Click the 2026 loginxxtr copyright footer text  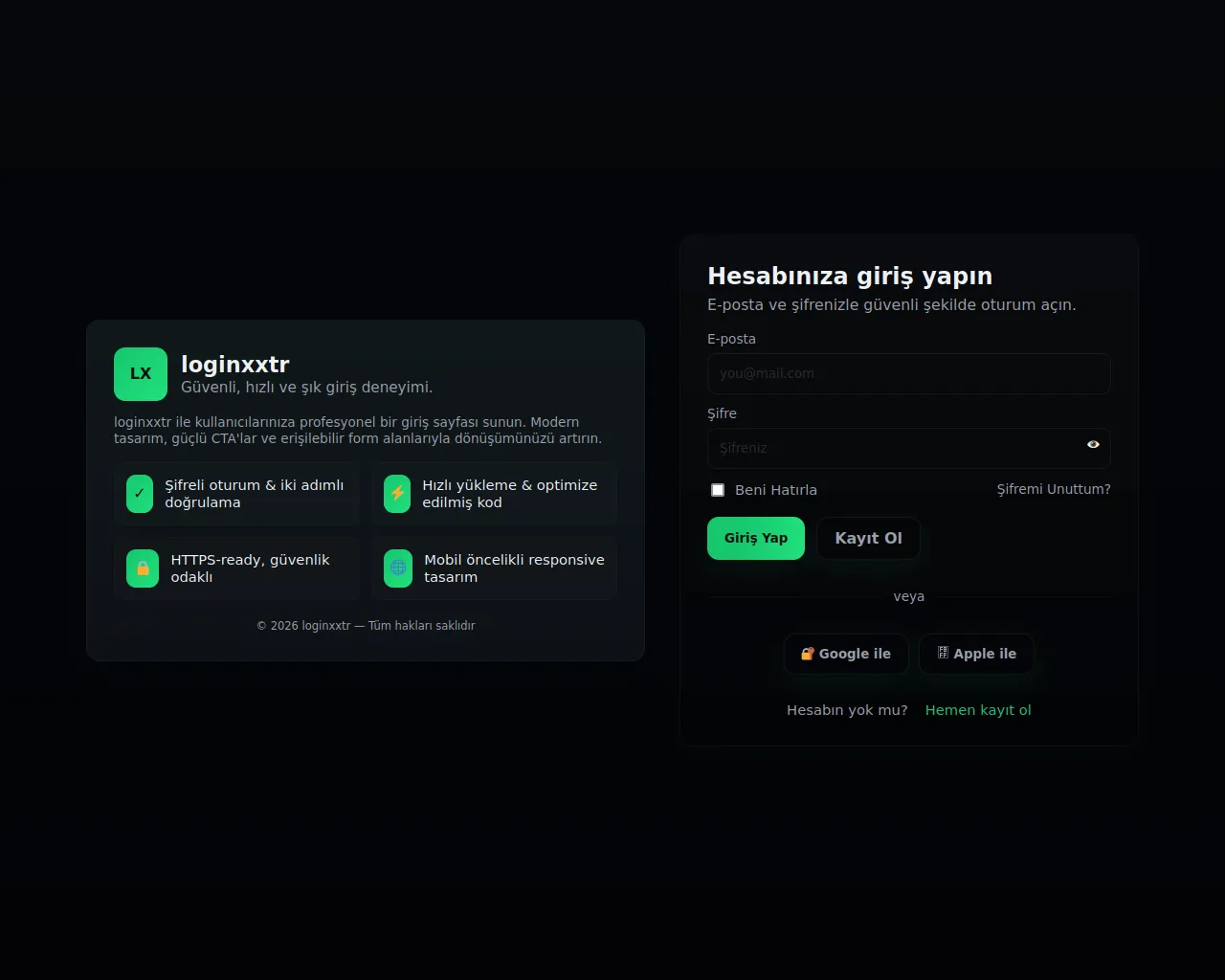tap(366, 626)
